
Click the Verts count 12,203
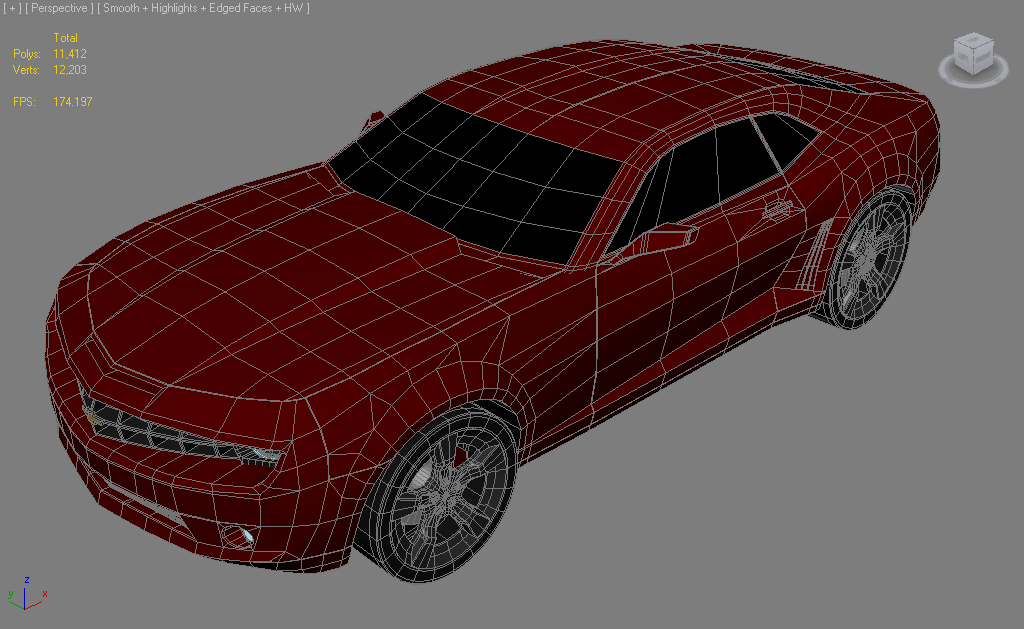pyautogui.click(x=70, y=70)
